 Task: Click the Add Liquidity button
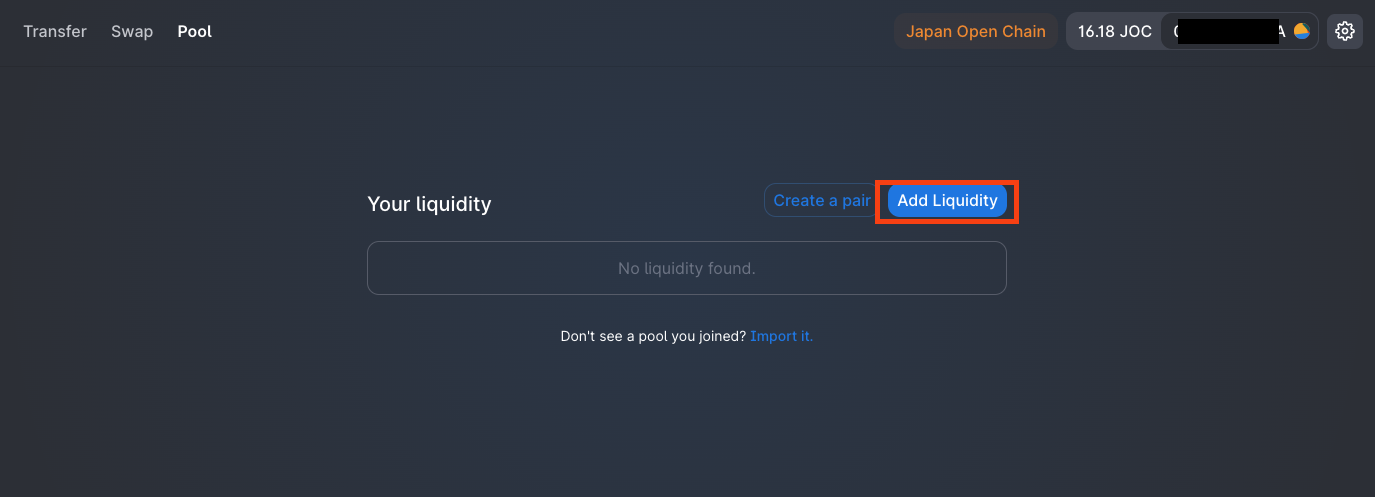pos(947,200)
